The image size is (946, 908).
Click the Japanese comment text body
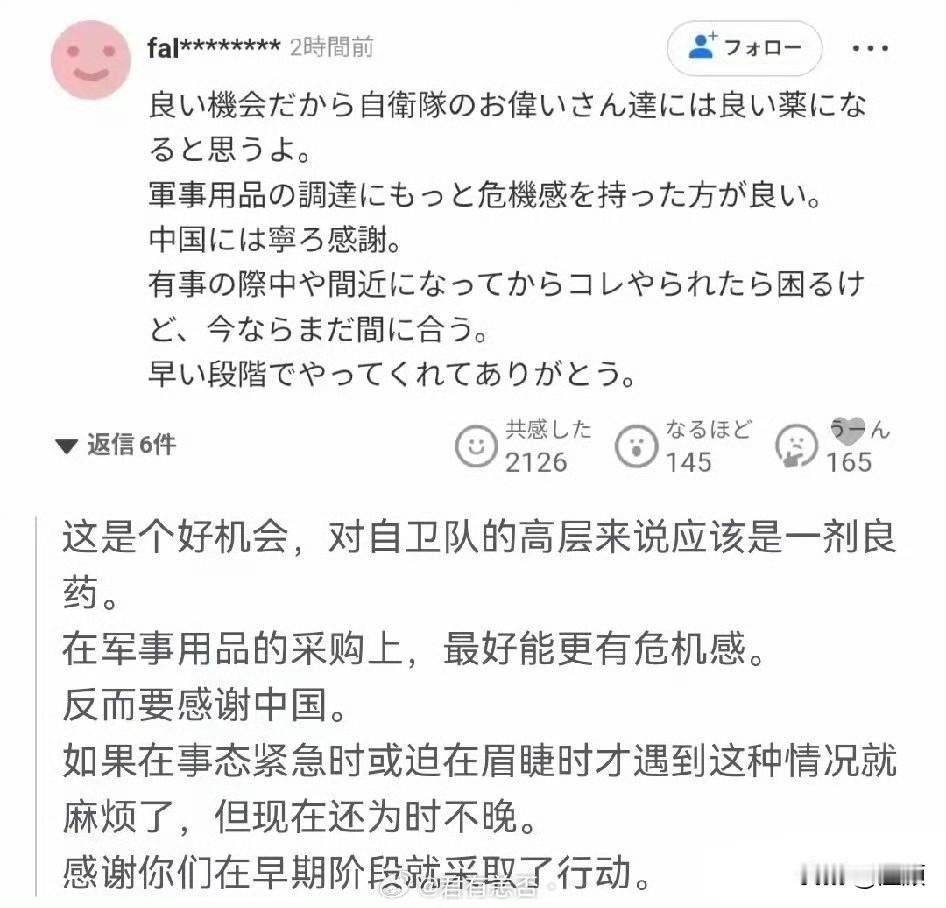tap(507, 240)
